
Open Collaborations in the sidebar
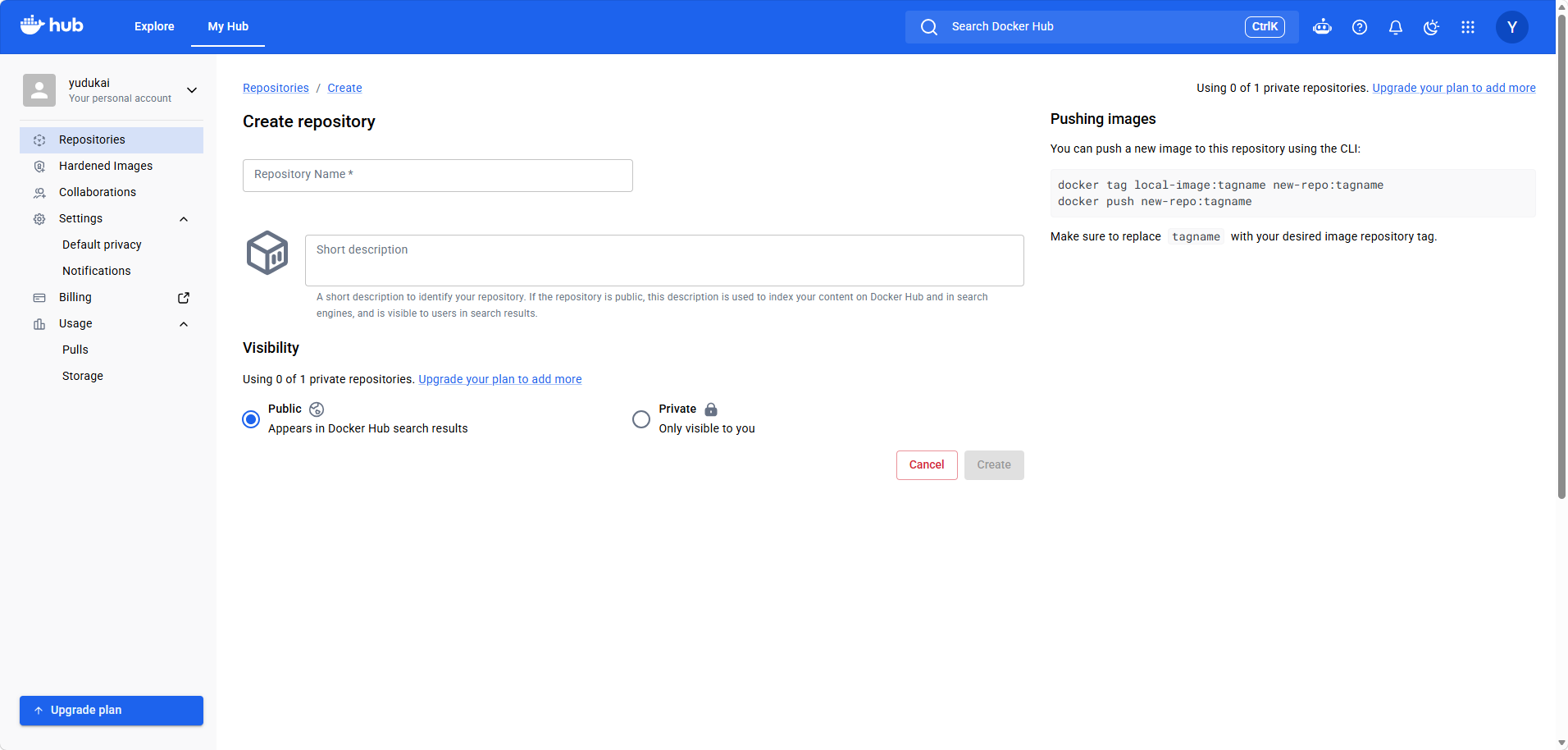112,193
